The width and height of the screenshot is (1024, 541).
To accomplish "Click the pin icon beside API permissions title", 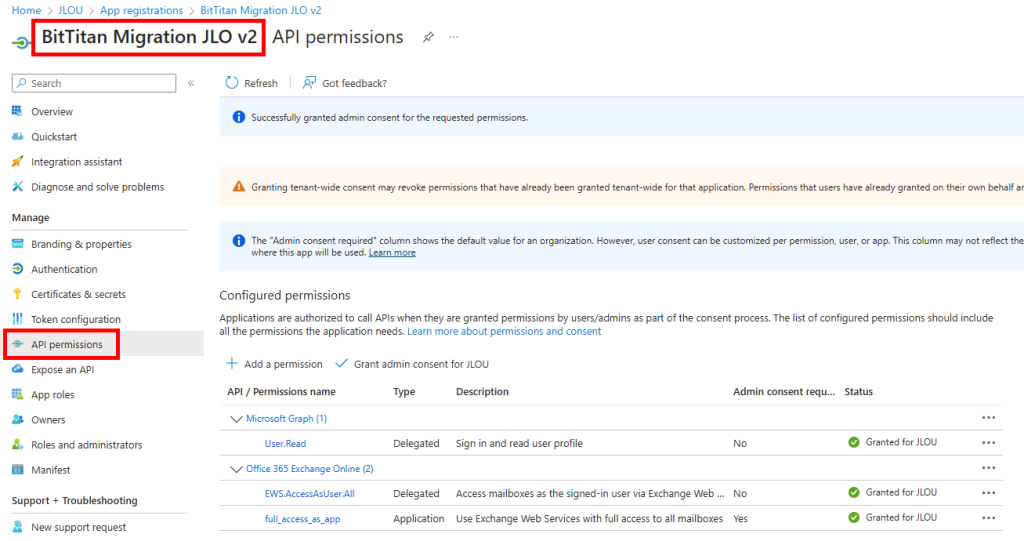I will (x=428, y=37).
